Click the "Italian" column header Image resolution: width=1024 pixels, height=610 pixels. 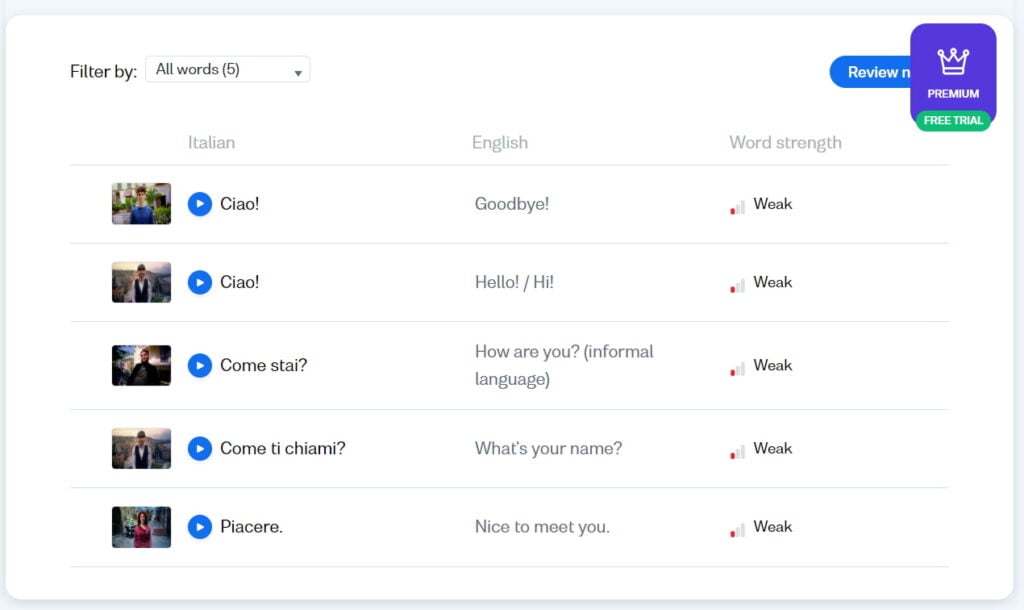point(211,142)
